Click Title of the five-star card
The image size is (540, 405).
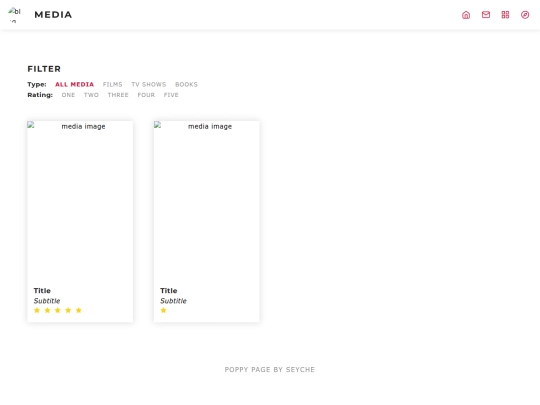click(42, 291)
